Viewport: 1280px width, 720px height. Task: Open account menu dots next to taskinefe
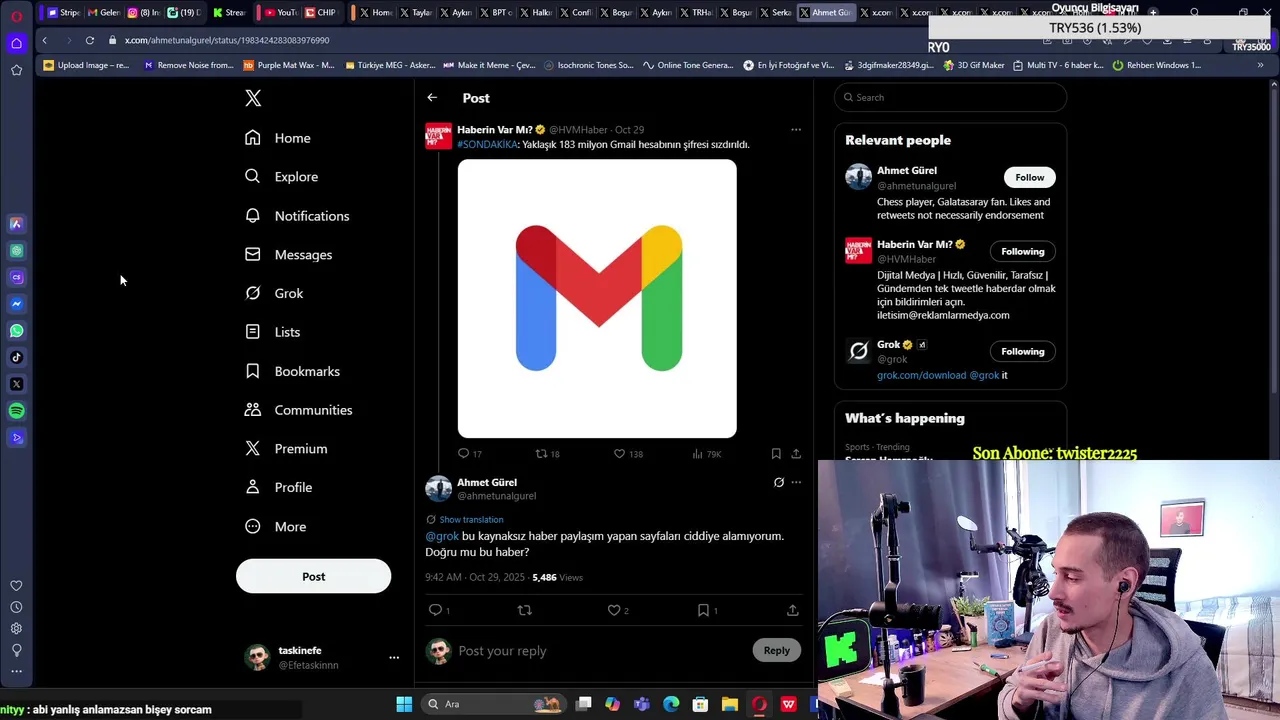(394, 658)
